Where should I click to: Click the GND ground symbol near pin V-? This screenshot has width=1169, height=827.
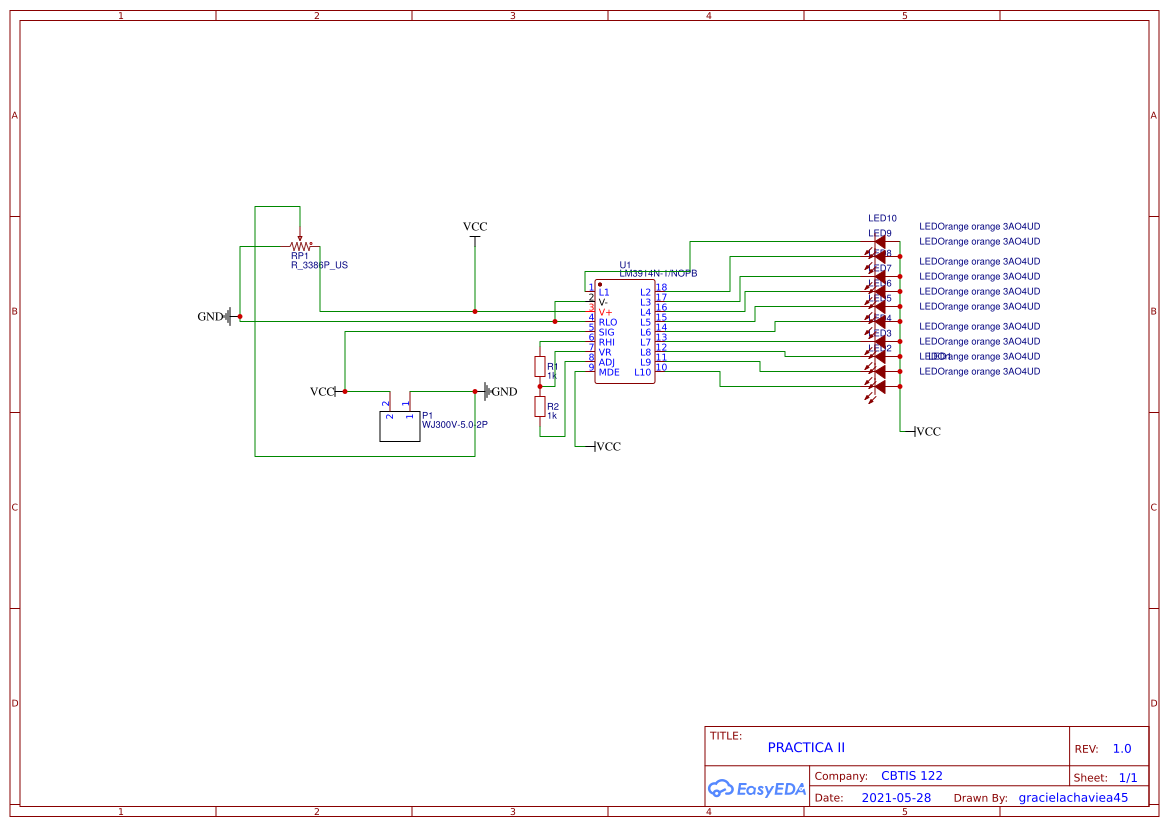click(230, 316)
